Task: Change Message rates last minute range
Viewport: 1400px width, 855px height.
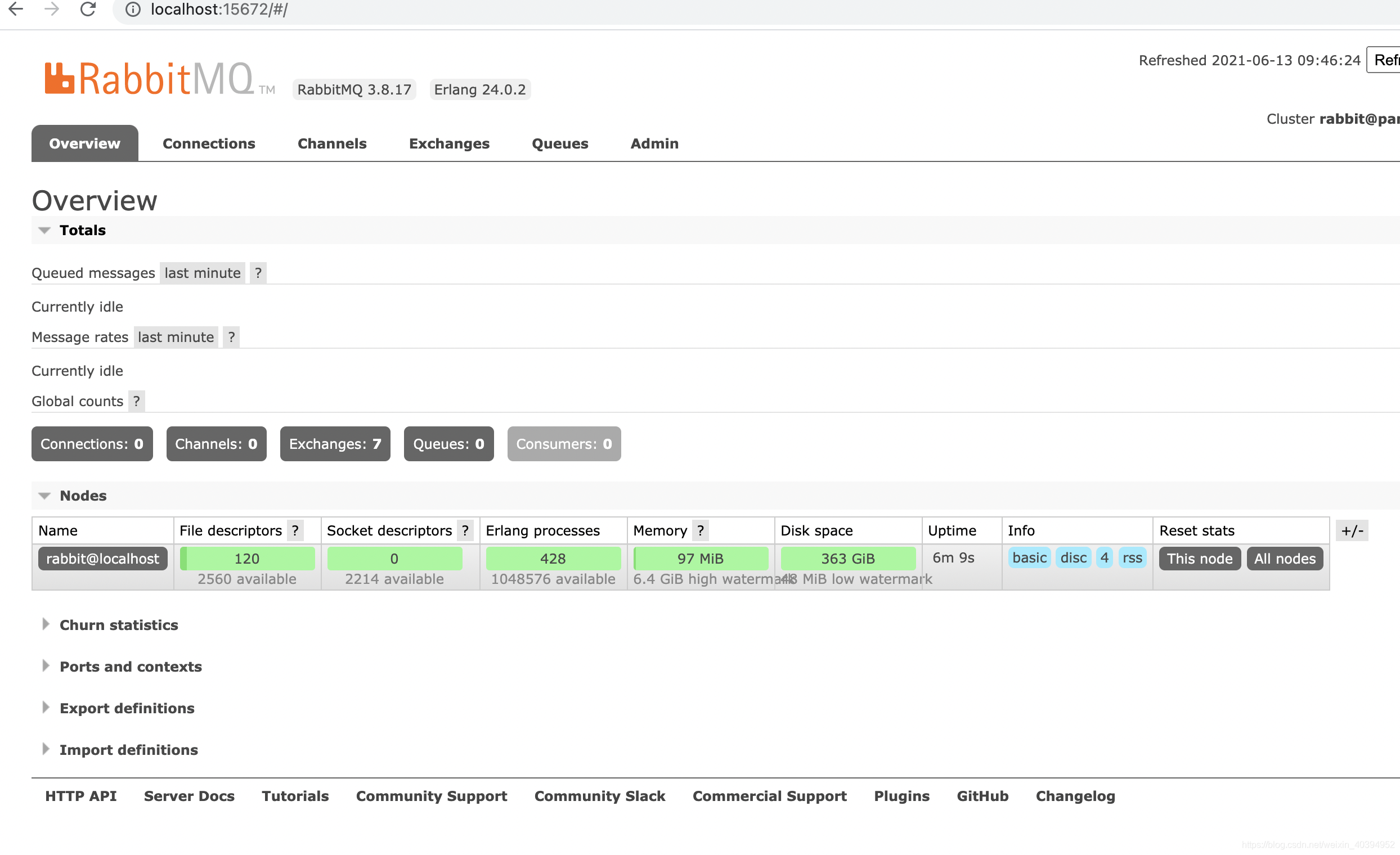Action: 176,337
